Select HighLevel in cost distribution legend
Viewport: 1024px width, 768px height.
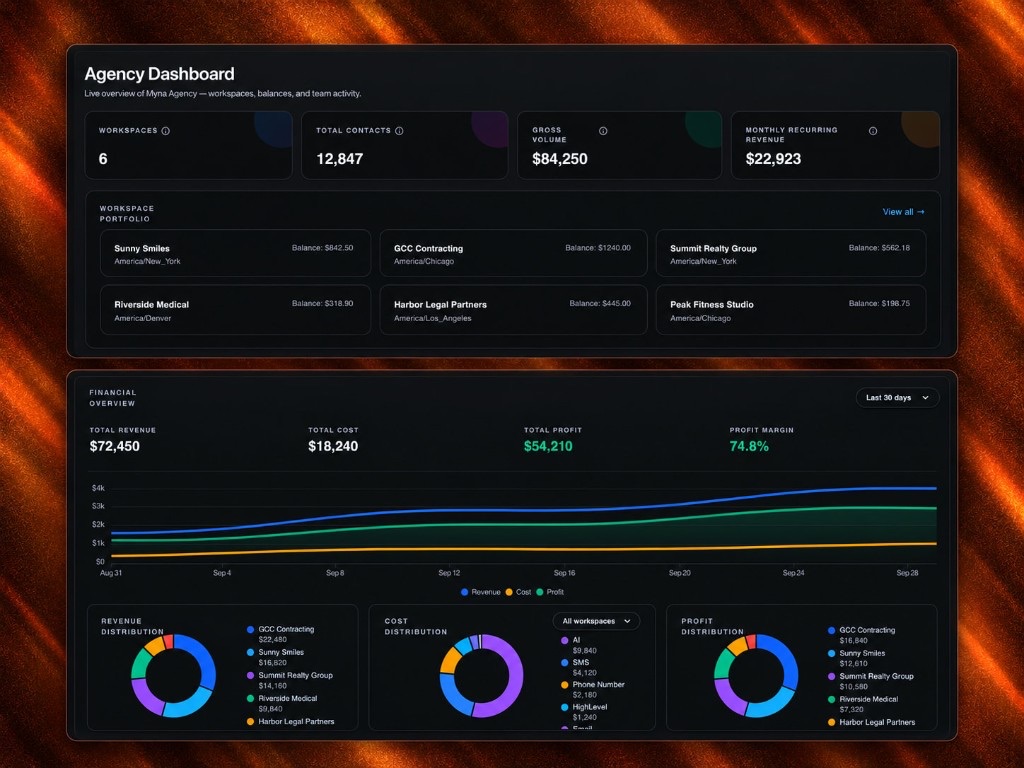coord(584,707)
